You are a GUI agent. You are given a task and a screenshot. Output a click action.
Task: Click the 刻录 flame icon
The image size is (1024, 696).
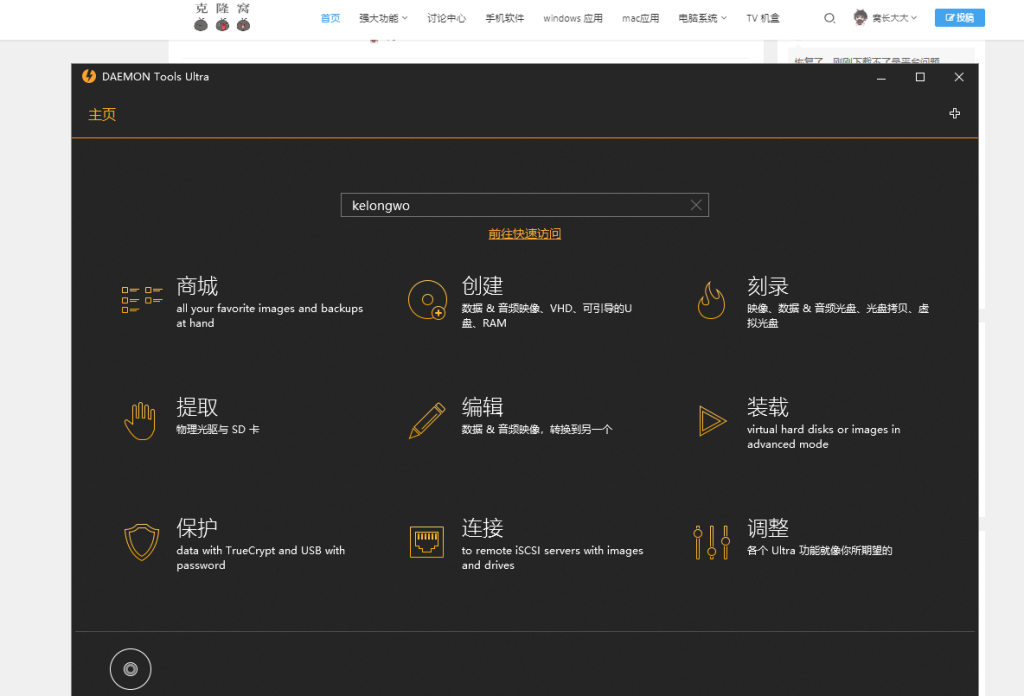pos(711,300)
